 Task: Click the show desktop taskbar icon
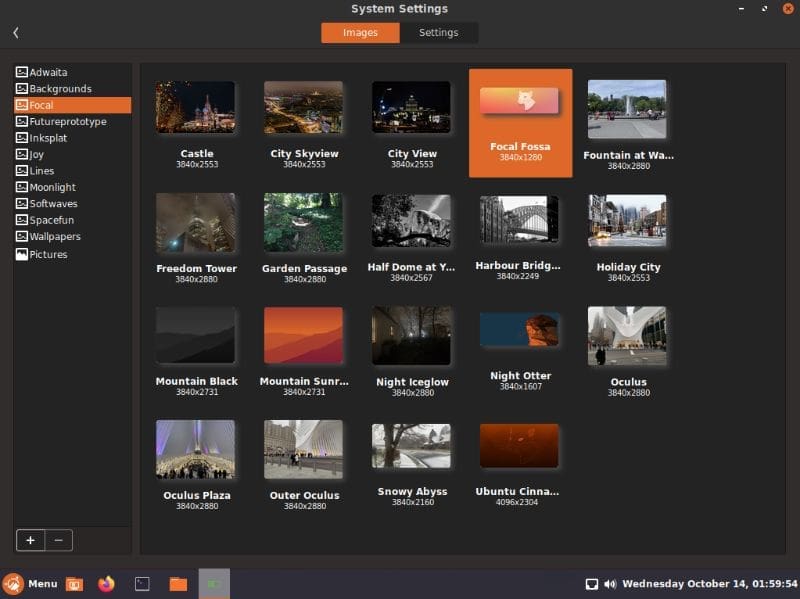(74, 584)
